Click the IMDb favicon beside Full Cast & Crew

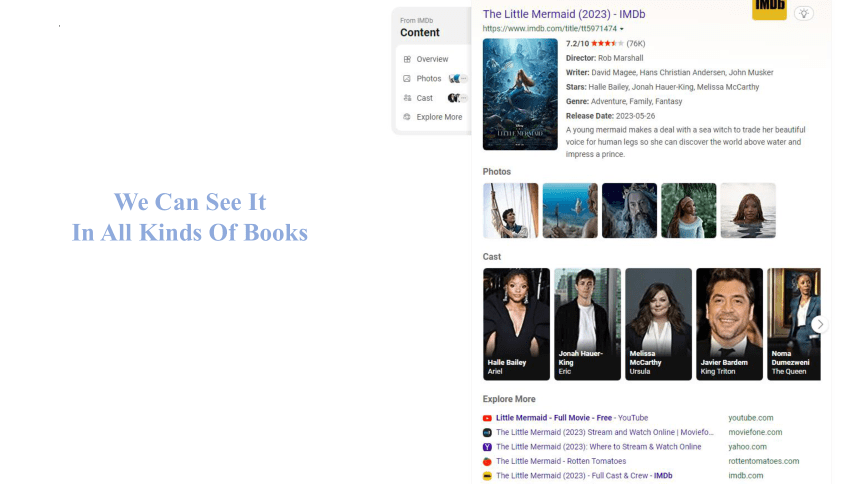point(487,476)
